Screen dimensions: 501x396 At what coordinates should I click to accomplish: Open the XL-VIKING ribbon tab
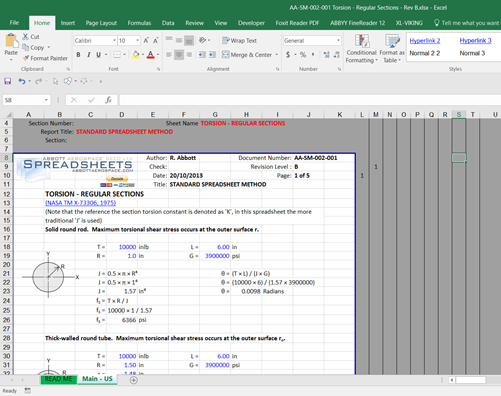coord(409,23)
